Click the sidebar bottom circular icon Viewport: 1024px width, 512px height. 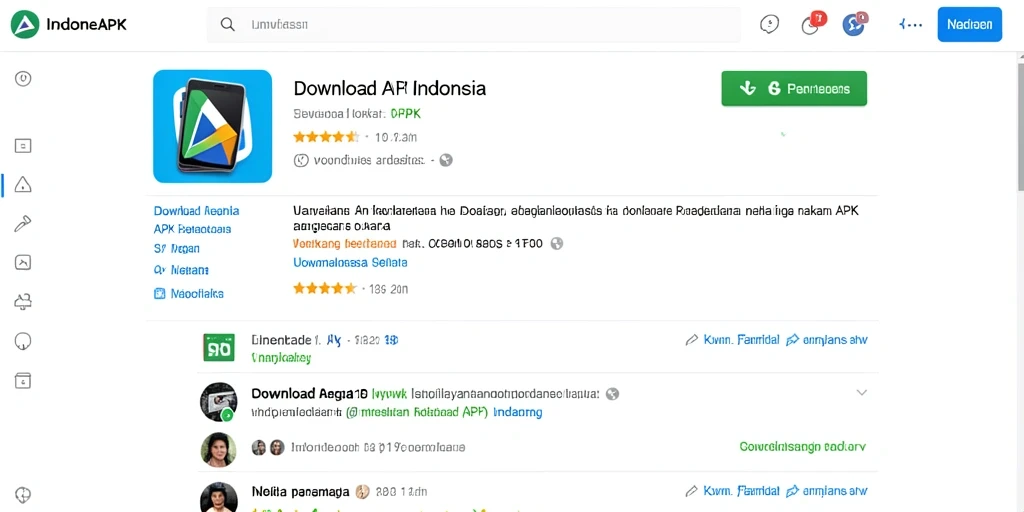tap(23, 494)
